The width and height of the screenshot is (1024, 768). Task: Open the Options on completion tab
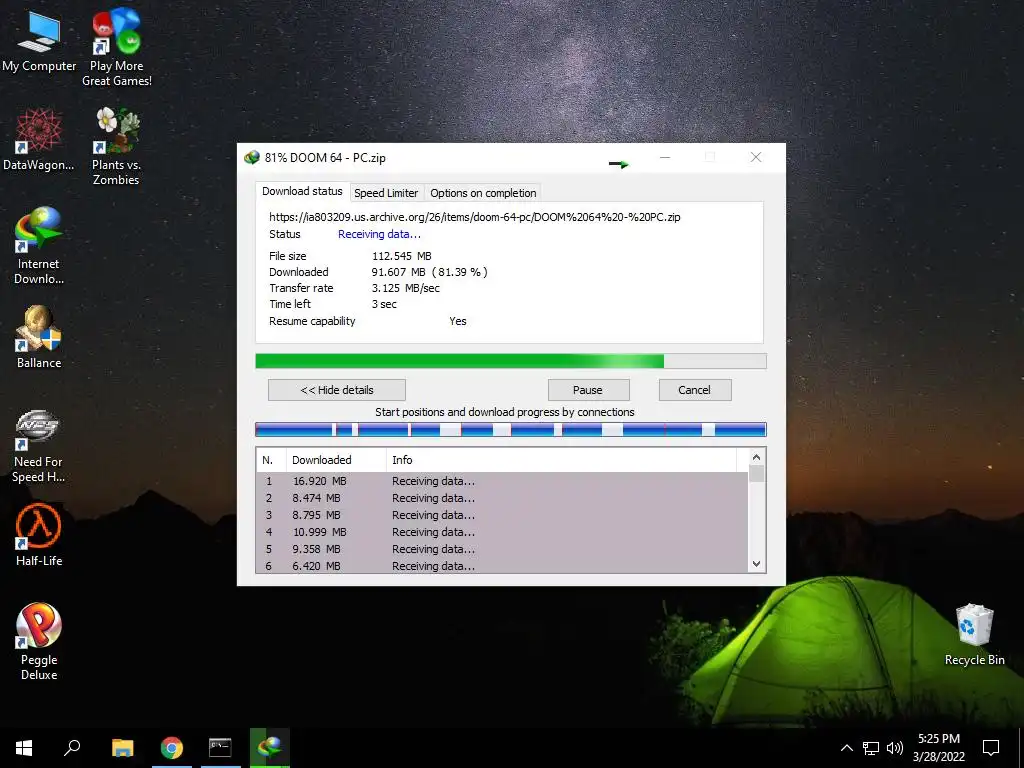point(483,193)
